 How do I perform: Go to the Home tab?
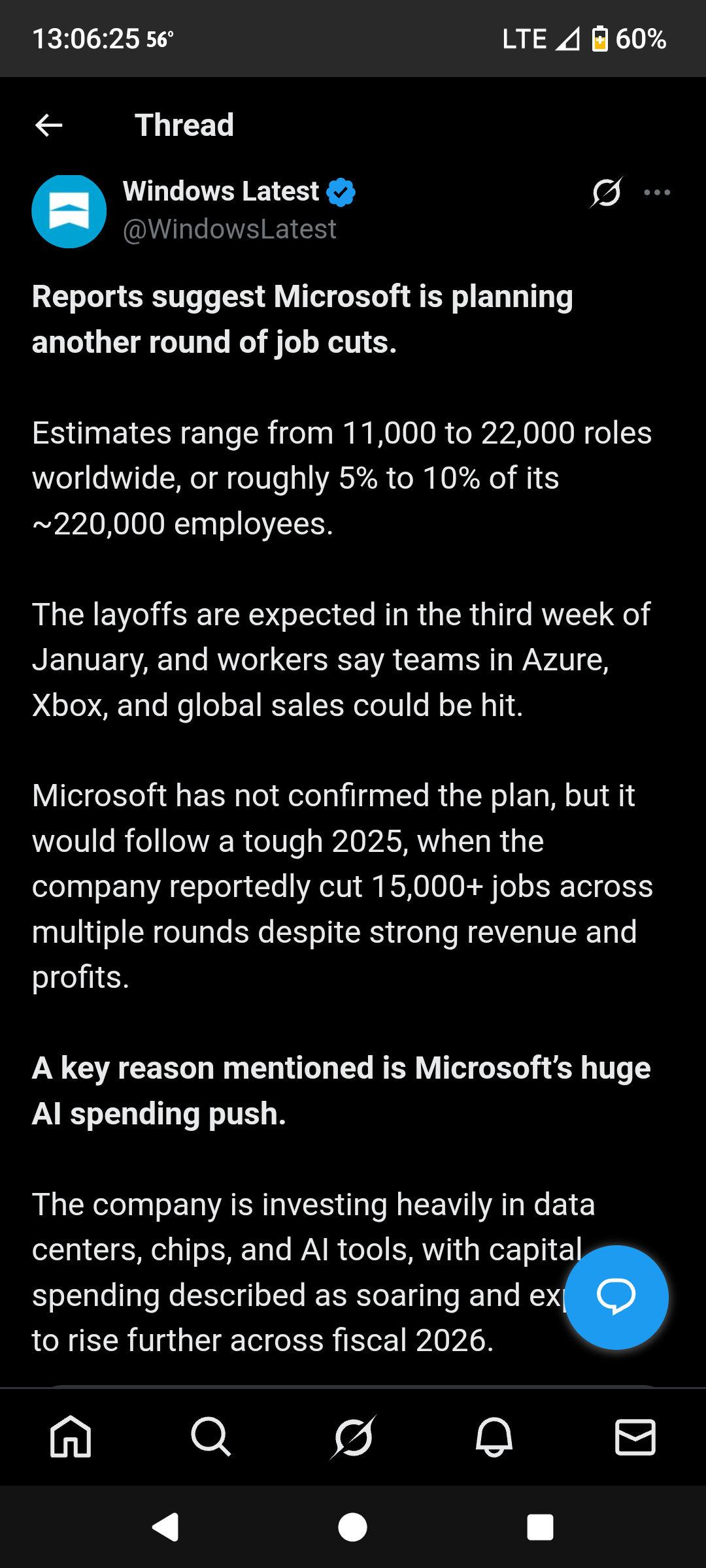tap(71, 1437)
